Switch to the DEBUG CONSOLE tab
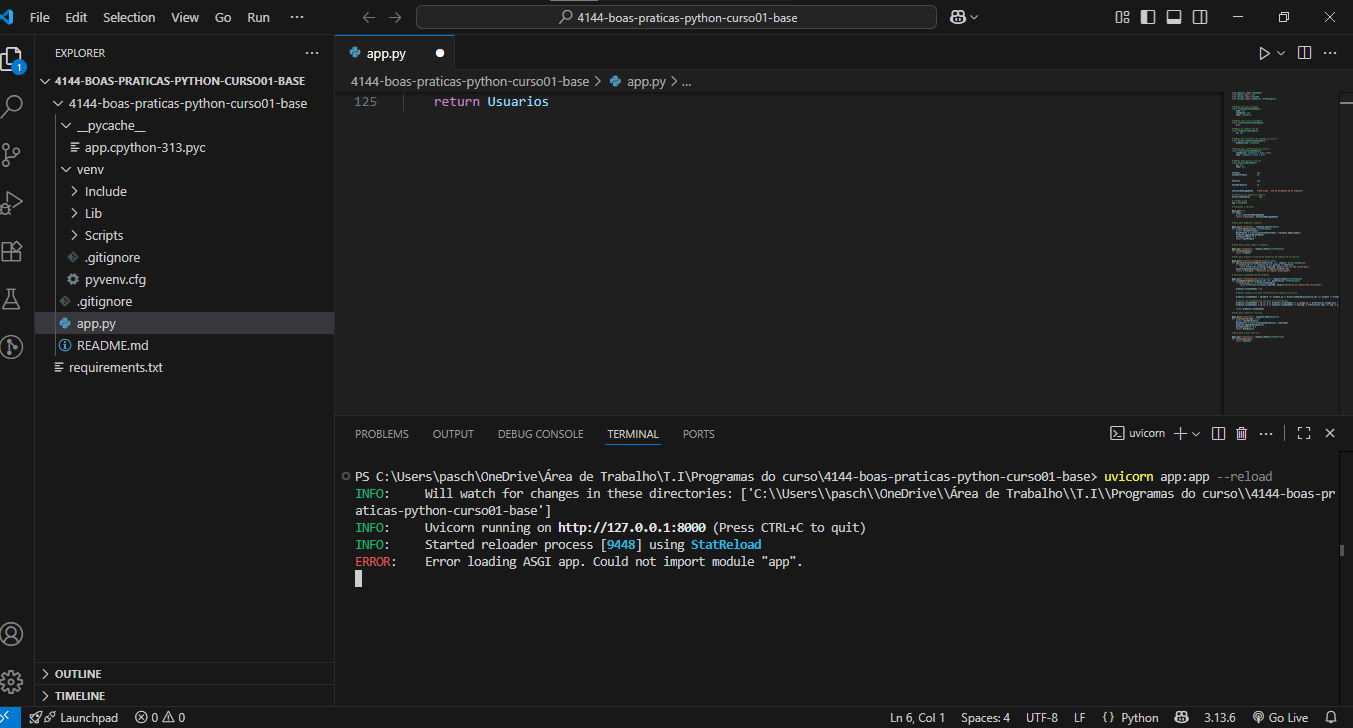This screenshot has width=1353, height=728. [x=540, y=434]
